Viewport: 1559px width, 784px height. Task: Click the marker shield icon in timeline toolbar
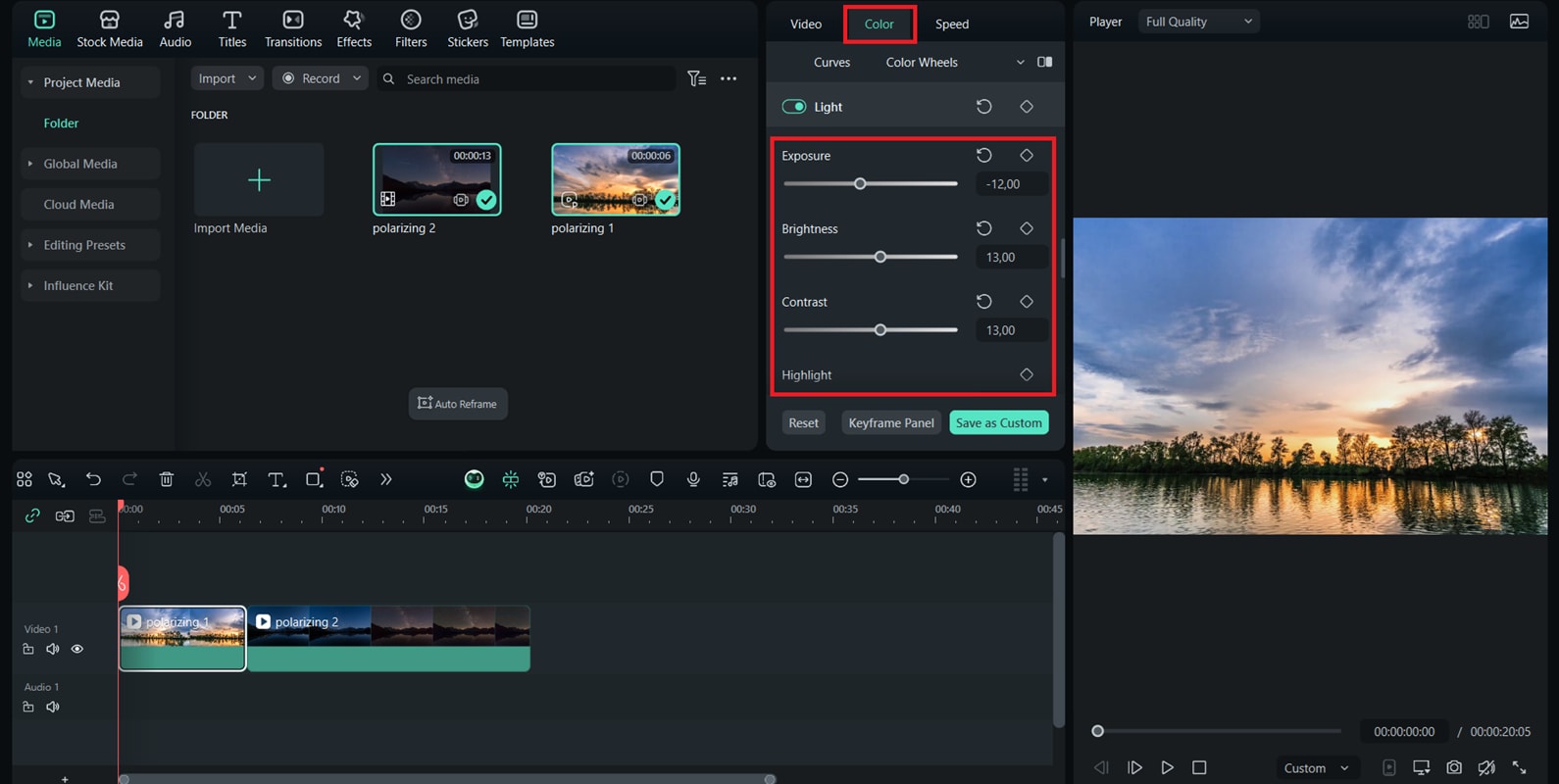pos(657,479)
